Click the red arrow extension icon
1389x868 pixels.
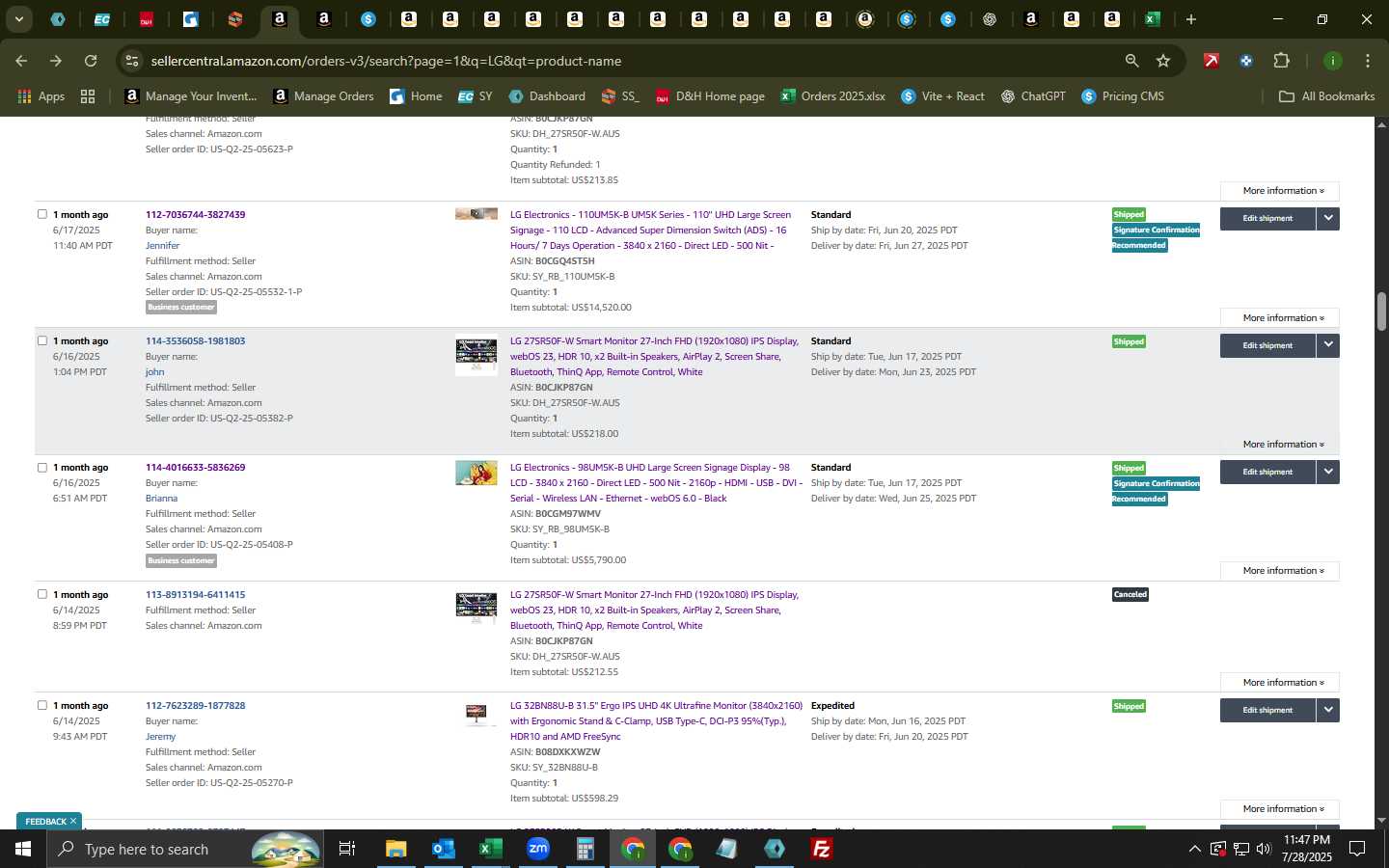(x=1211, y=61)
